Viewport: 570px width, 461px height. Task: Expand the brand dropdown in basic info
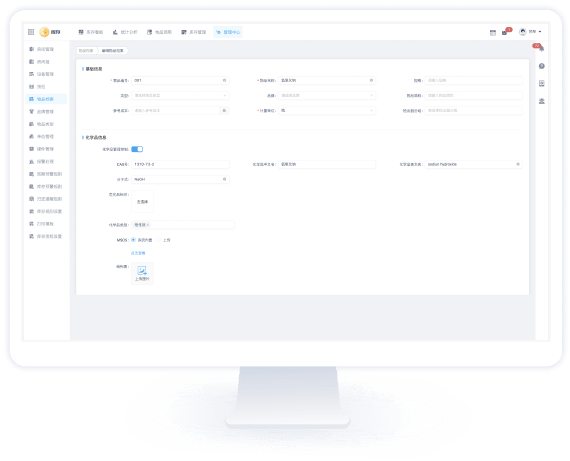pyautogui.click(x=327, y=95)
